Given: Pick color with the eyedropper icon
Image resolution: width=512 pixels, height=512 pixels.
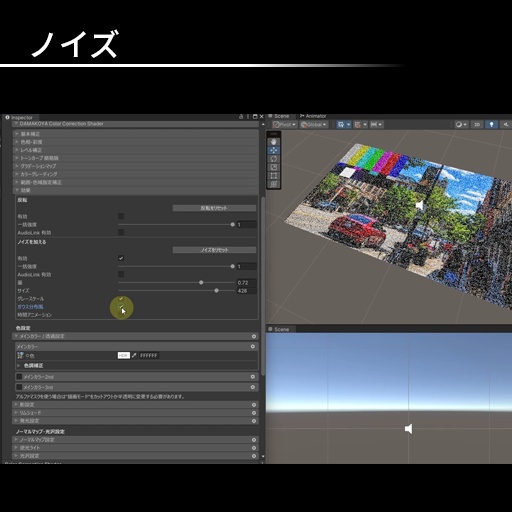Looking at the screenshot, I should [x=134, y=356].
